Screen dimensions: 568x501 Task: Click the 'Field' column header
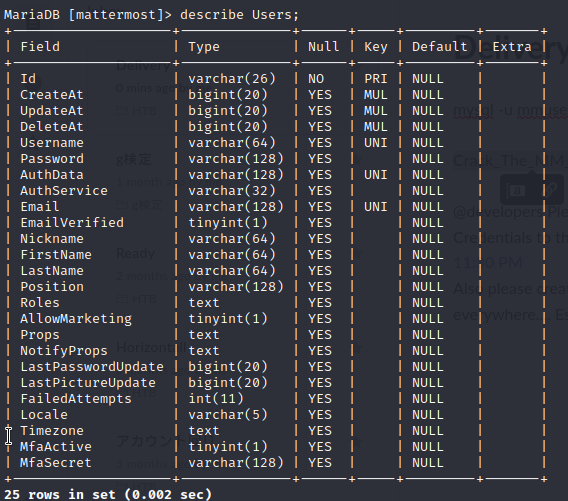[x=40, y=47]
